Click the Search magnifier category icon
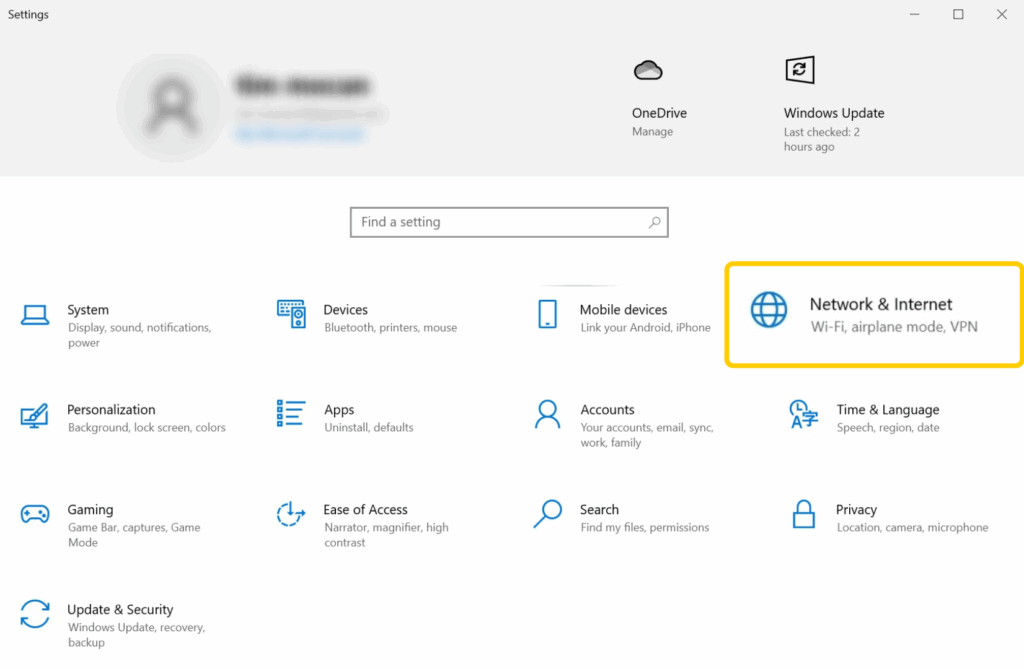Image resolution: width=1024 pixels, height=669 pixels. (547, 514)
